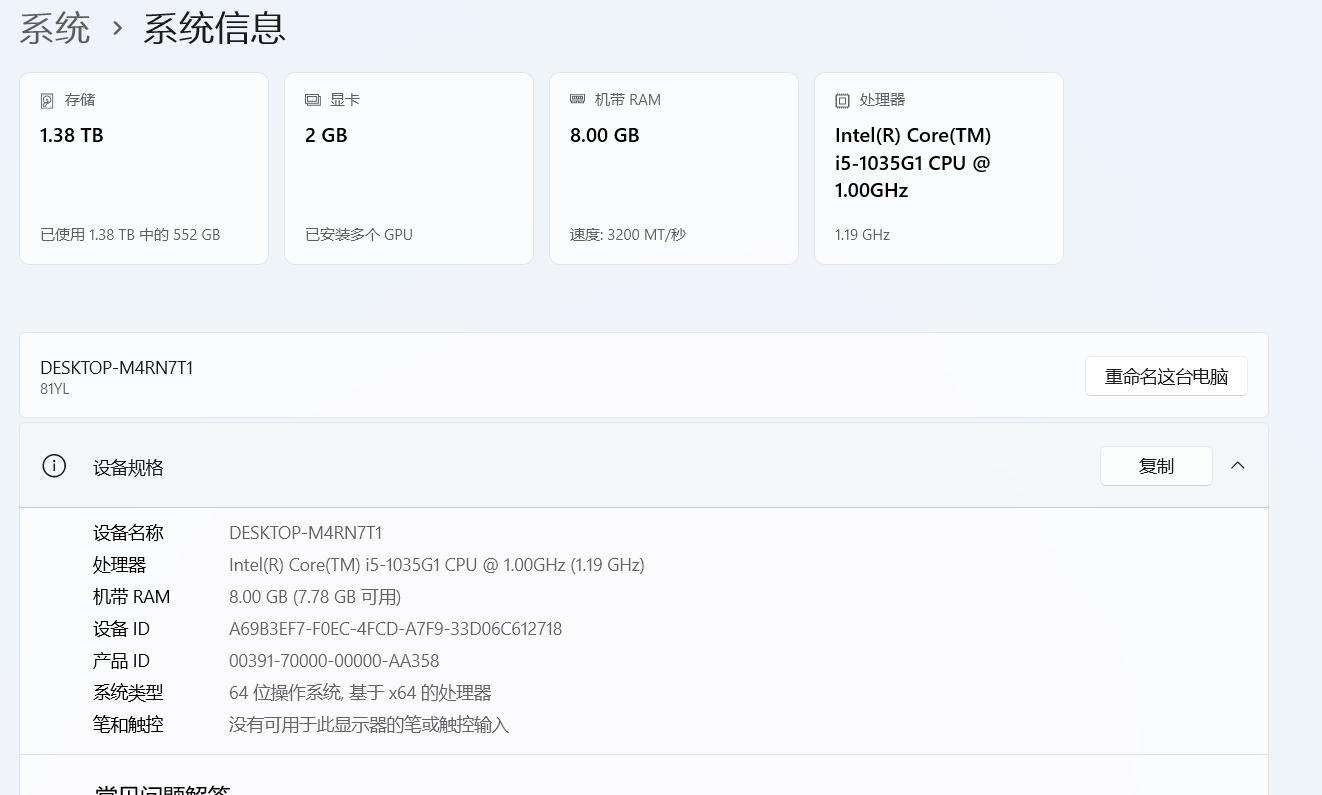Collapse the 设备规格 section chevron
This screenshot has height=795, width=1322.
[x=1238, y=466]
